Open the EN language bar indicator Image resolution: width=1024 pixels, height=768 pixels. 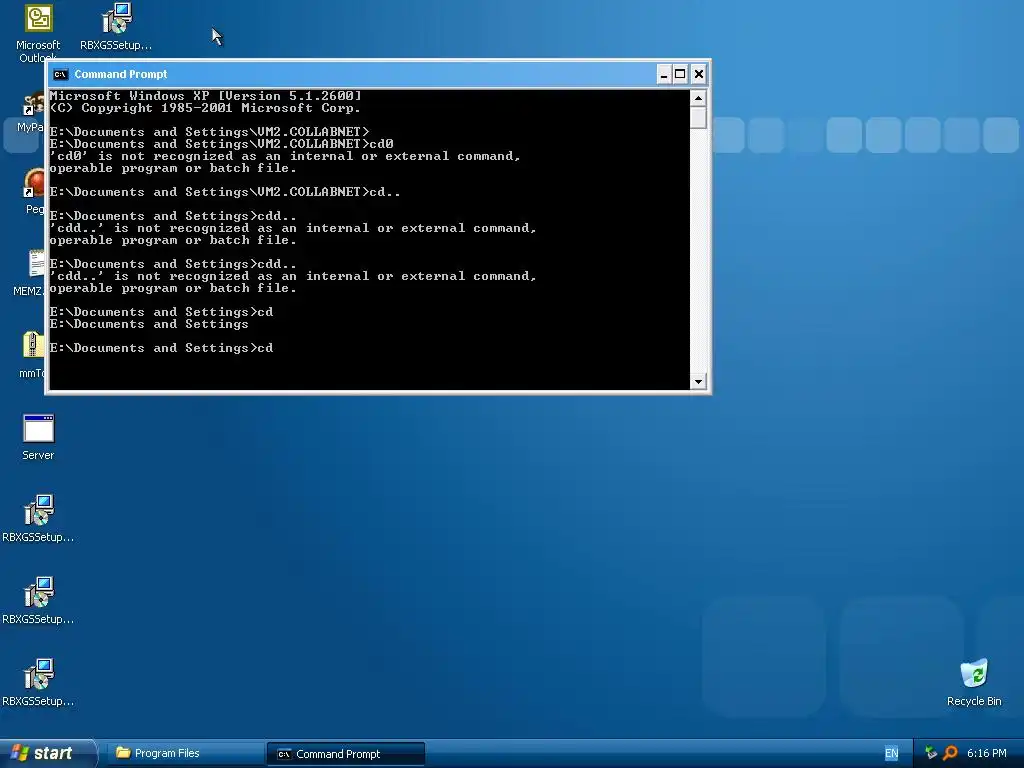(891, 753)
